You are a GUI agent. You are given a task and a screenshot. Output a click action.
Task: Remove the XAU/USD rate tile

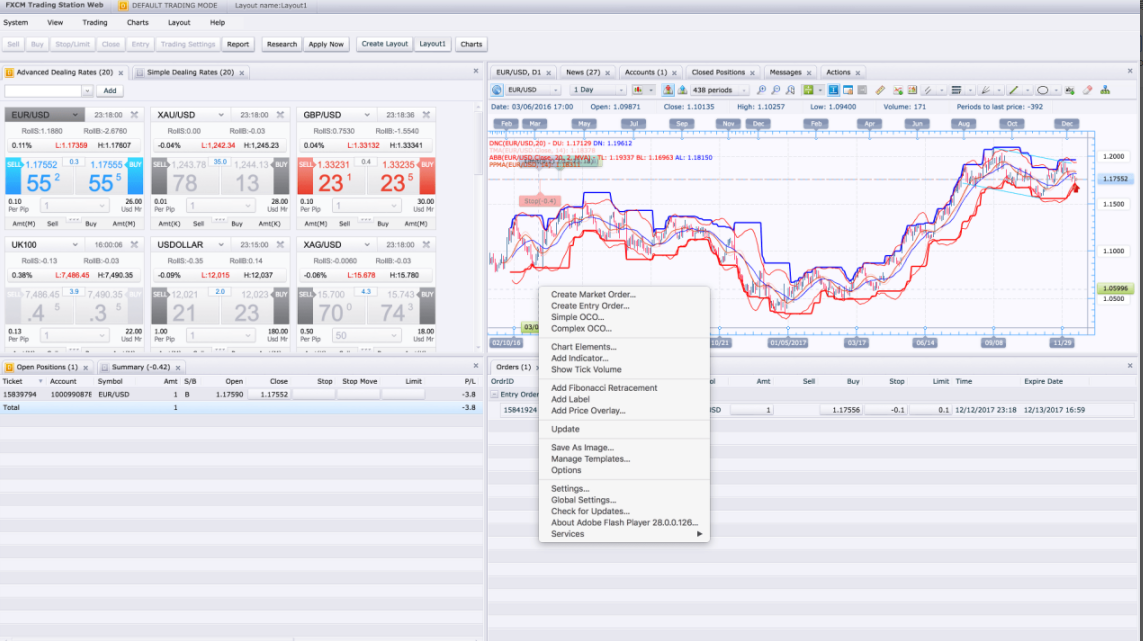coord(280,114)
